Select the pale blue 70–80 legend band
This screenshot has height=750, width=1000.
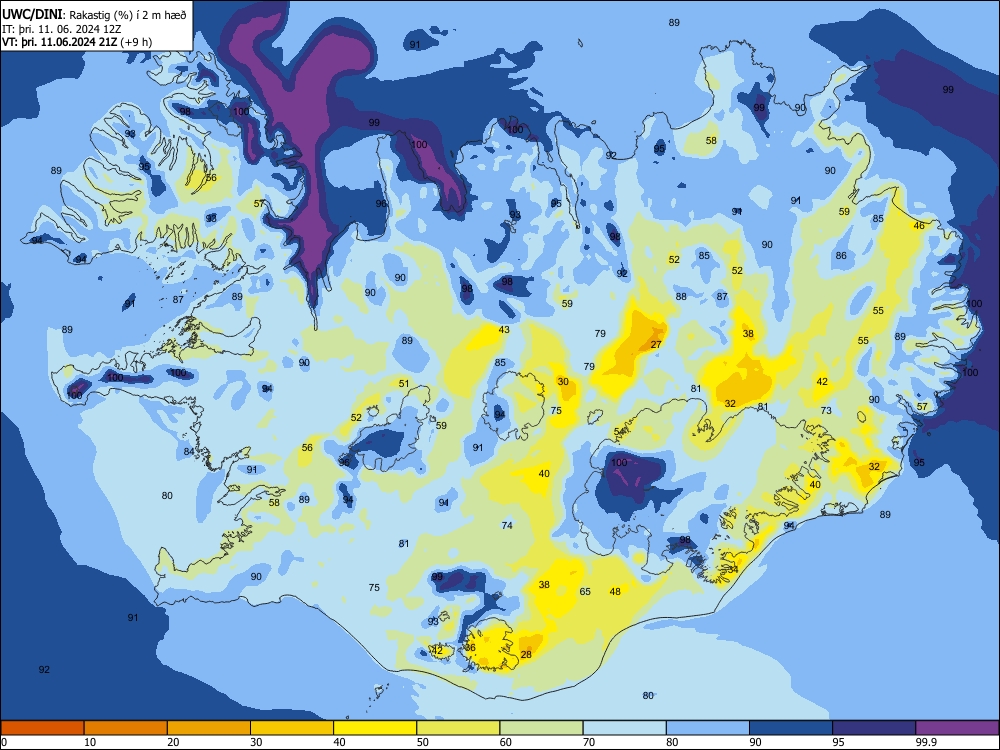[x=624, y=728]
